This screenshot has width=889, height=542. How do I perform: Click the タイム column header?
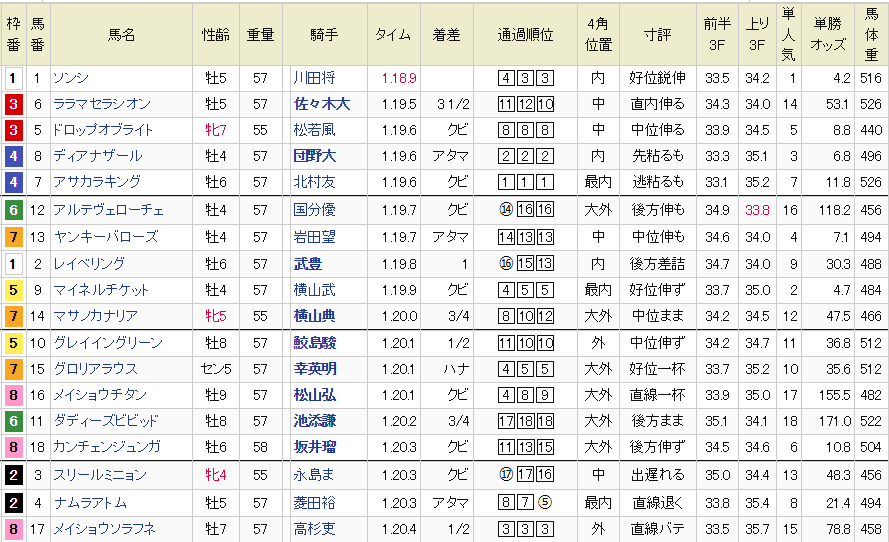point(393,35)
